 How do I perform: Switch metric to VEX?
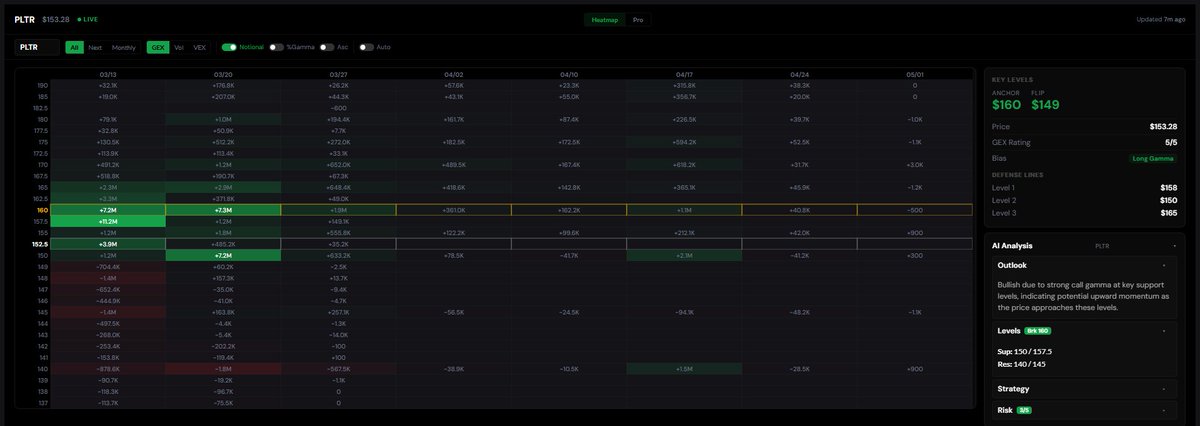pos(199,46)
